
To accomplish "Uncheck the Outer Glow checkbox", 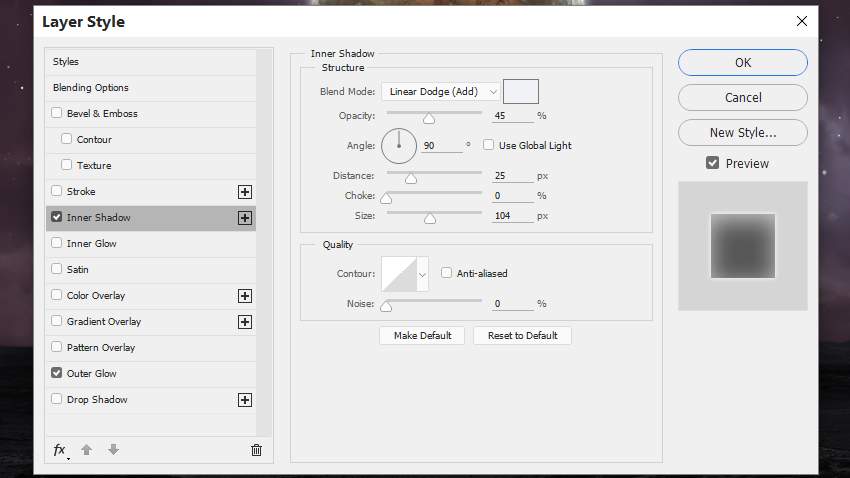I will pyautogui.click(x=56, y=373).
